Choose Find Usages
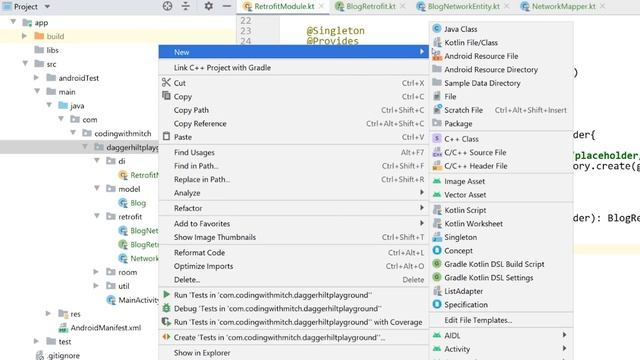This screenshot has width=640, height=360. [293, 152]
